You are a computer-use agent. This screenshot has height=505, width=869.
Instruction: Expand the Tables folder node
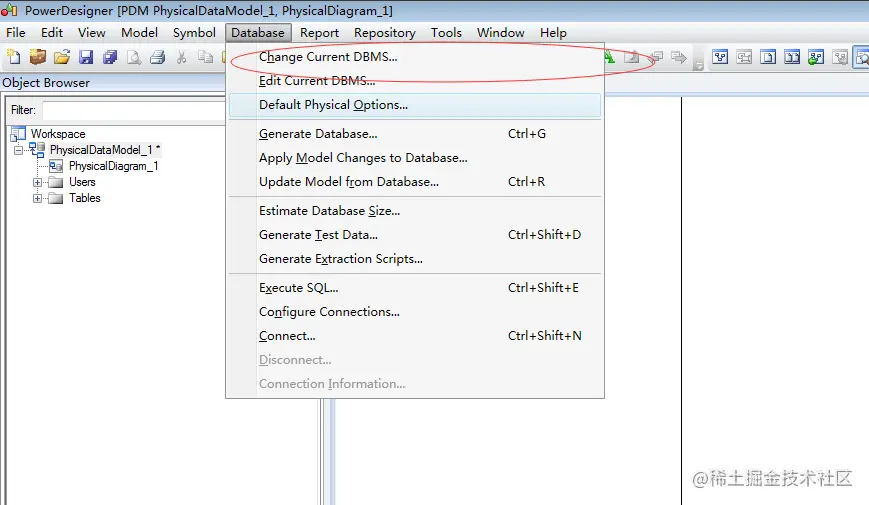(x=37, y=198)
